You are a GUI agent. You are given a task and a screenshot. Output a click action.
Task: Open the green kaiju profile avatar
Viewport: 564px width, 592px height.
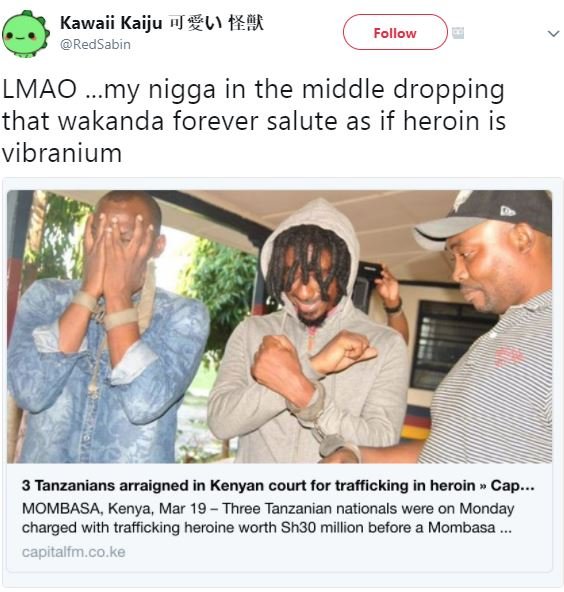pyautogui.click(x=25, y=34)
